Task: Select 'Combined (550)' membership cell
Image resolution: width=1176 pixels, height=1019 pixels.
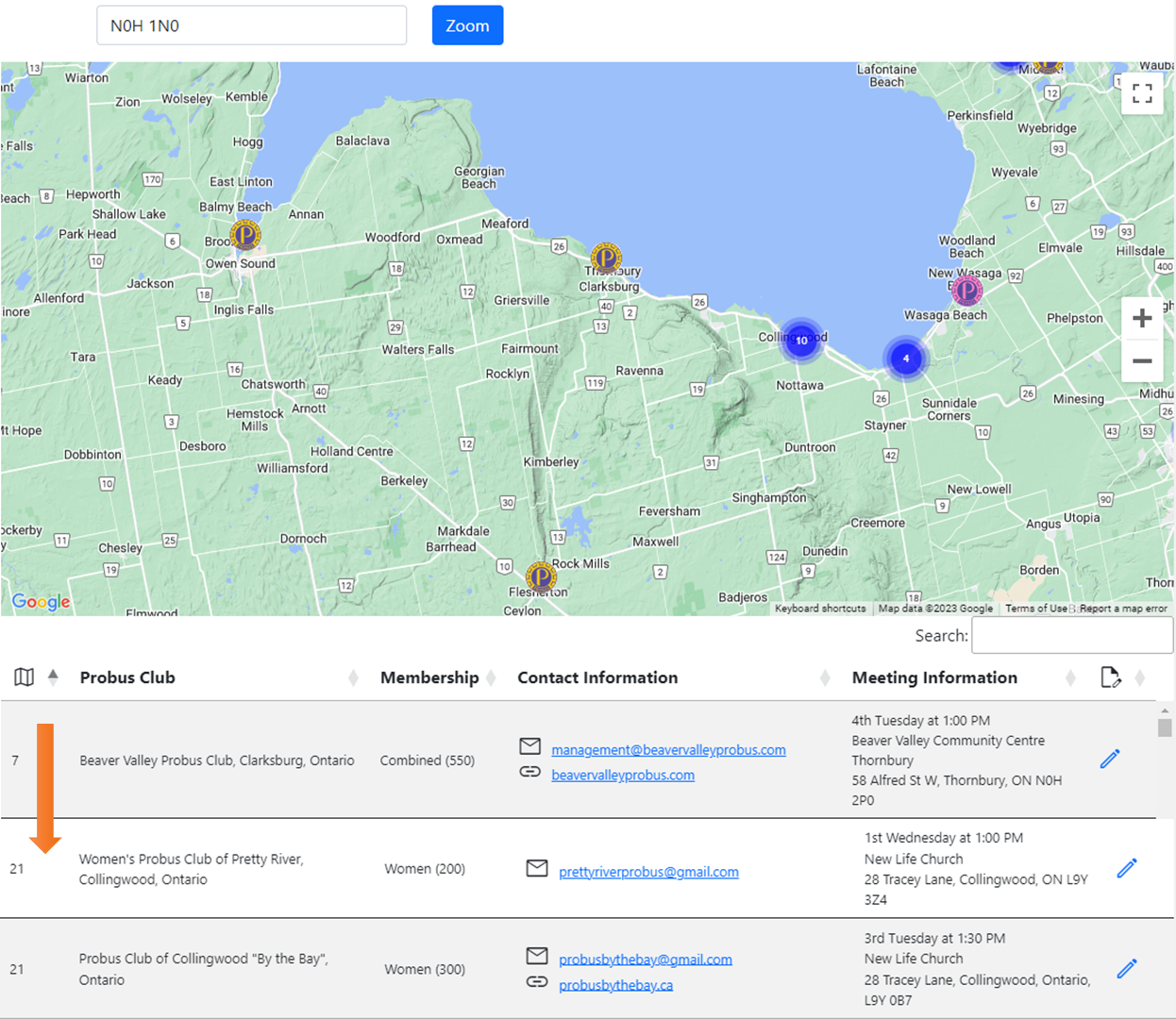Action: (x=428, y=760)
